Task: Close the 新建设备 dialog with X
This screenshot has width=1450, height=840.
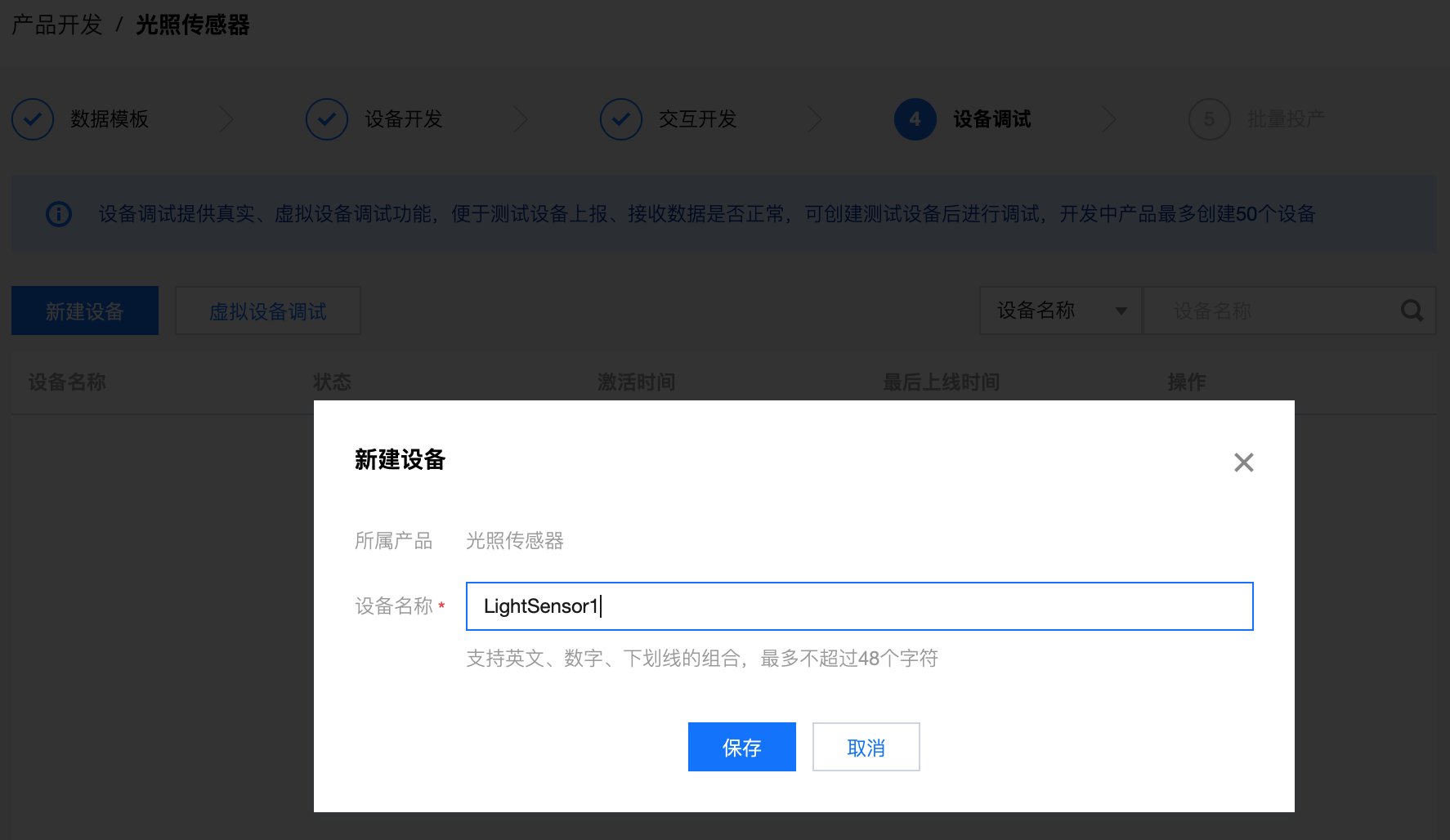Action: click(x=1243, y=462)
